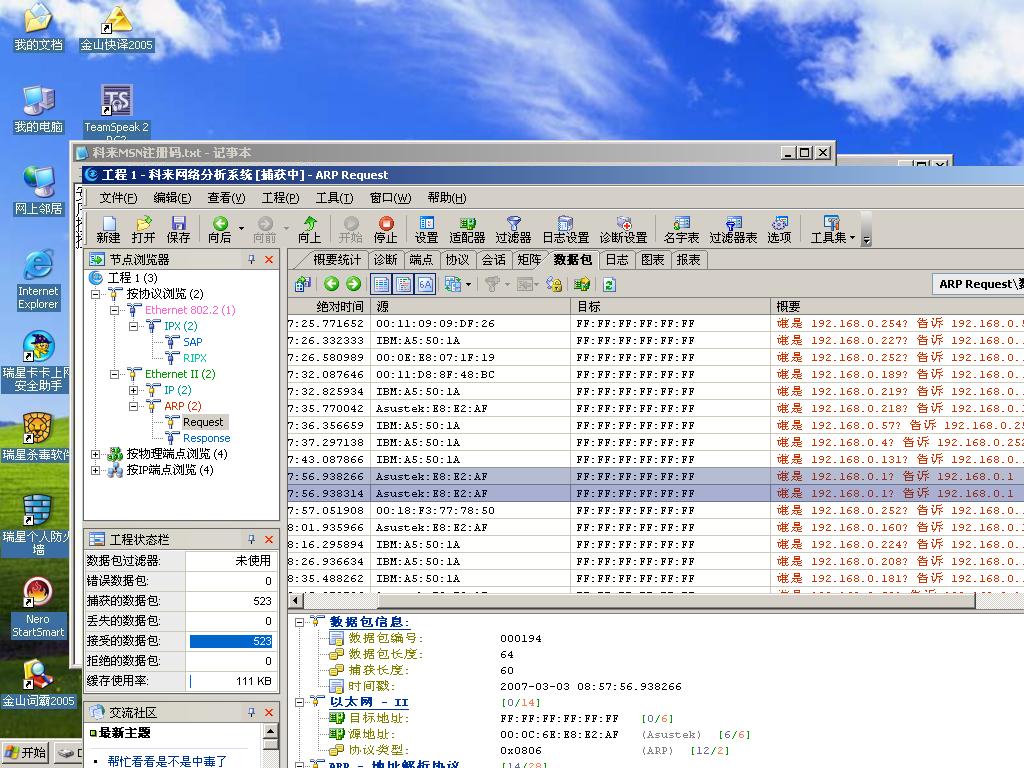1024x768 pixels.
Task: Expand the IP (2) tree node
Action: click(x=134, y=390)
